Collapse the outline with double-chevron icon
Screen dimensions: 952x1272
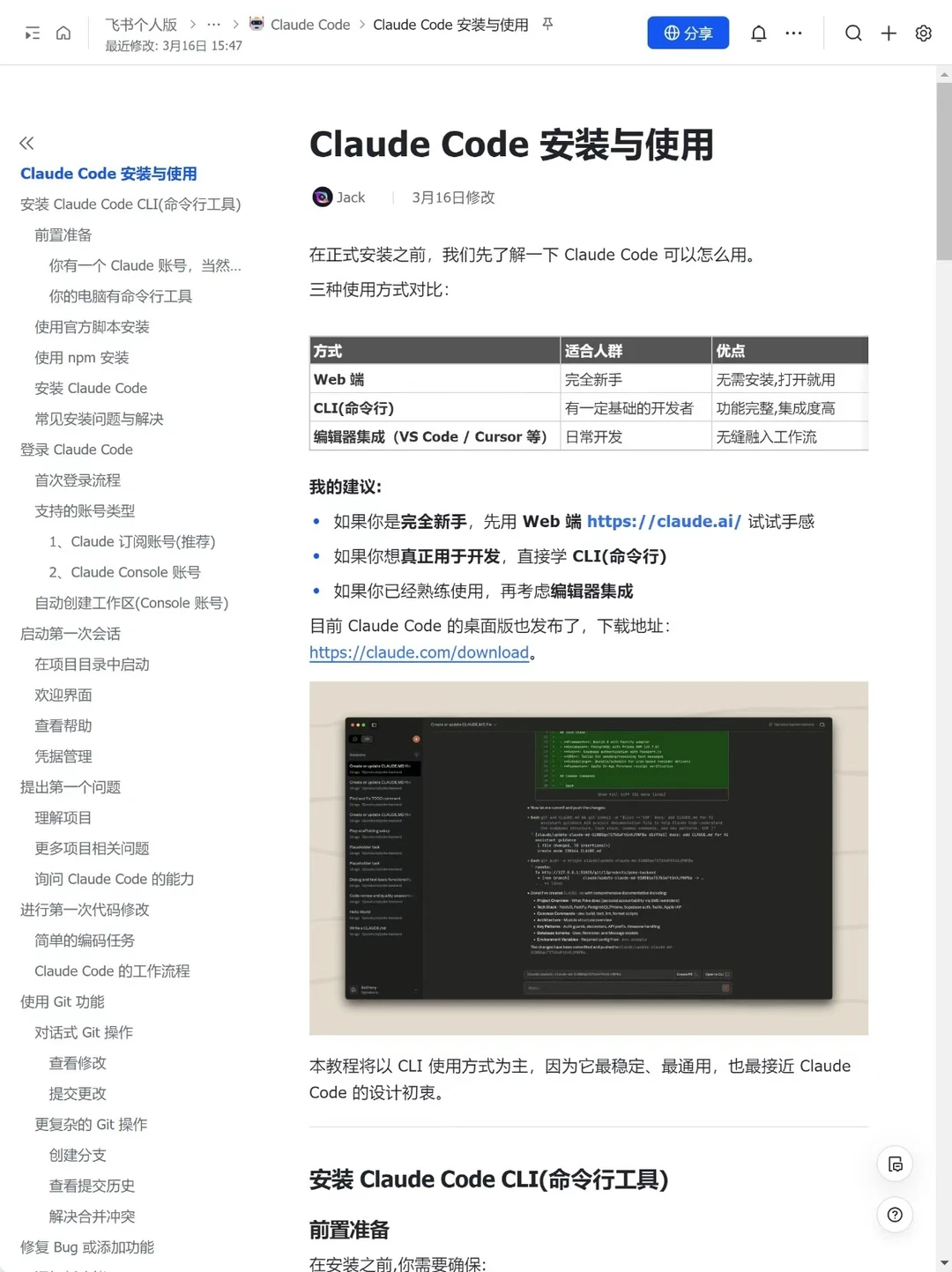(26, 143)
